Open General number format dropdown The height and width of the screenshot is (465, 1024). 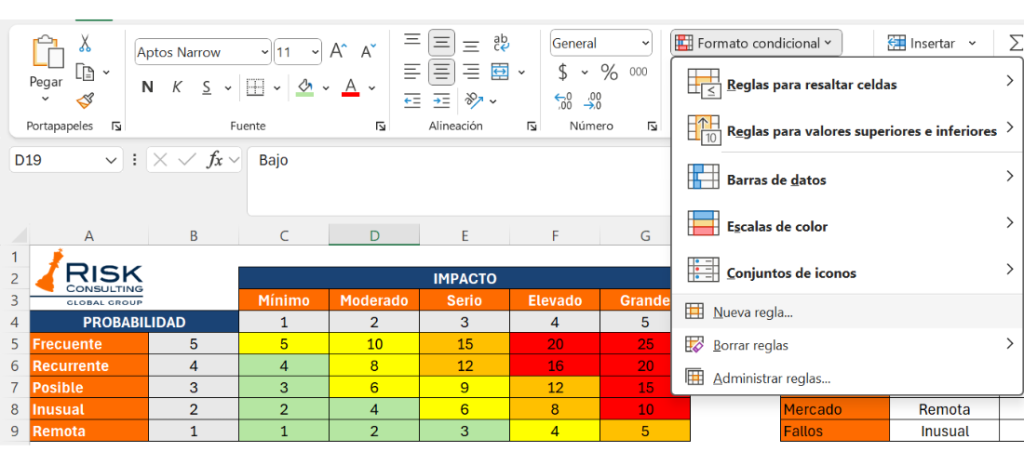pyautogui.click(x=645, y=43)
